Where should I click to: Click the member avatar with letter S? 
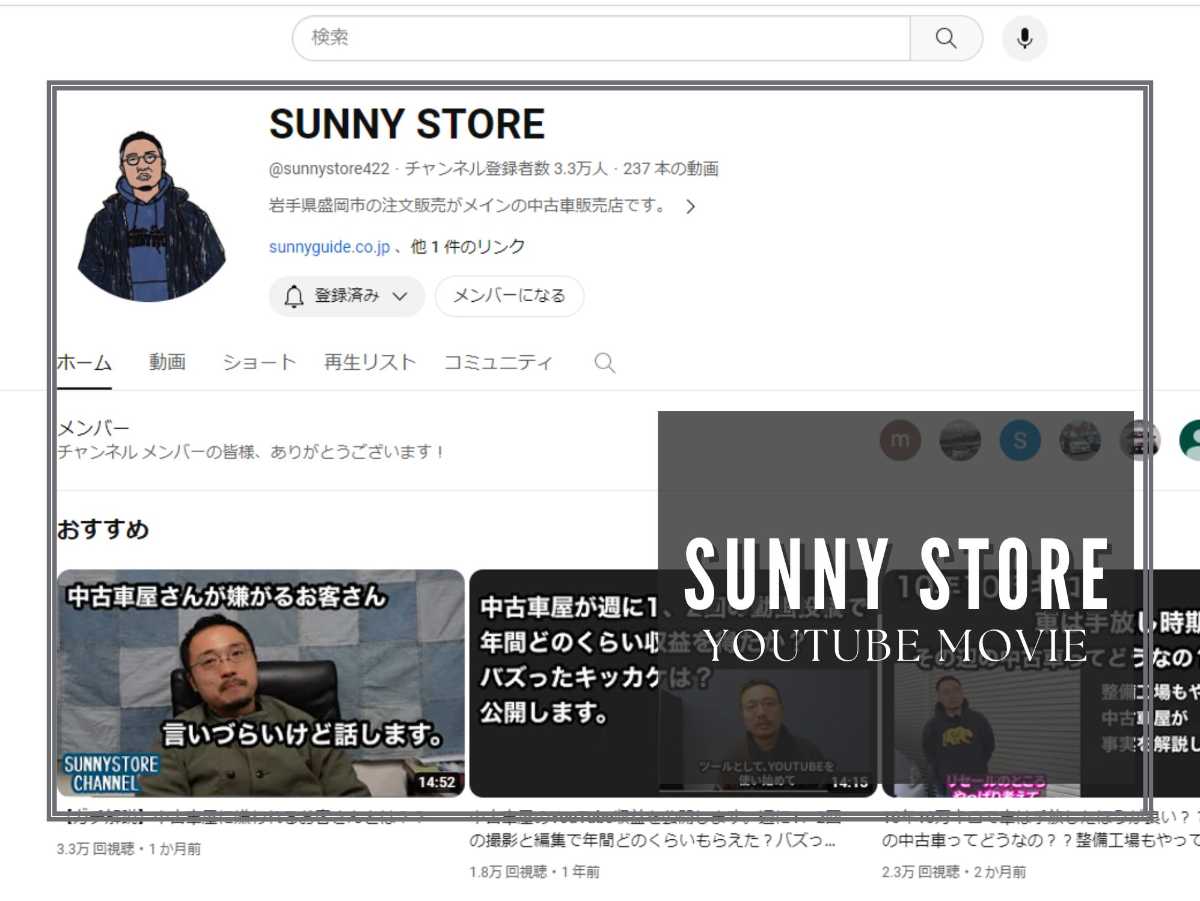1020,440
